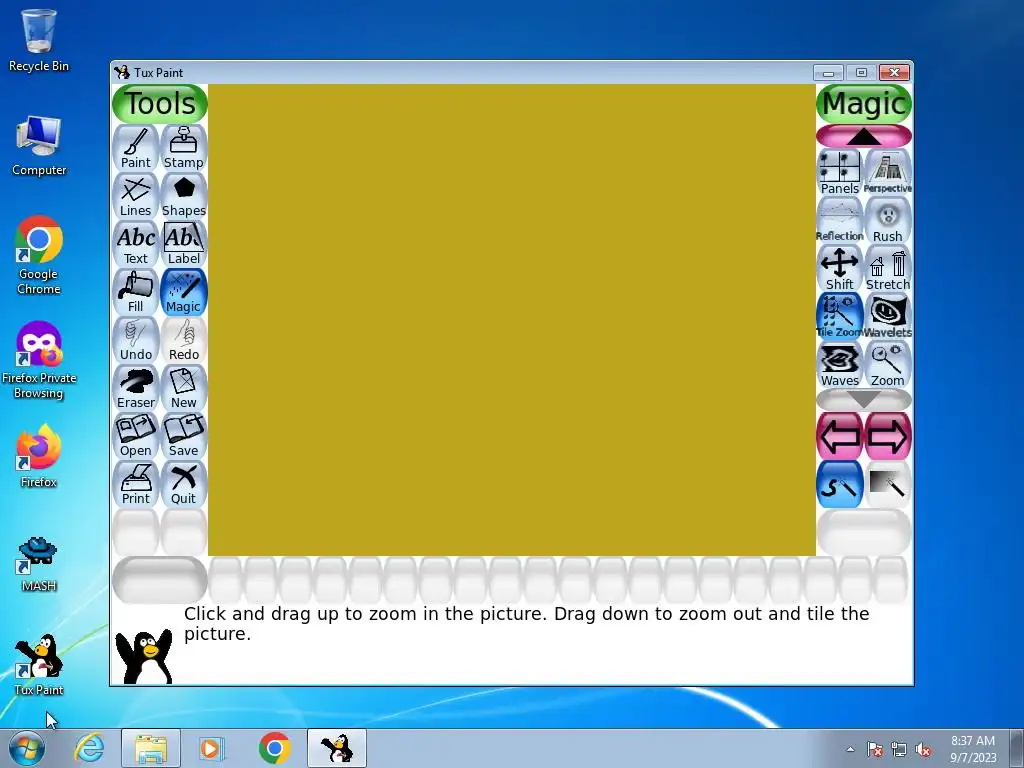Select the Tux Paint desktop shortcut

pyautogui.click(x=39, y=665)
